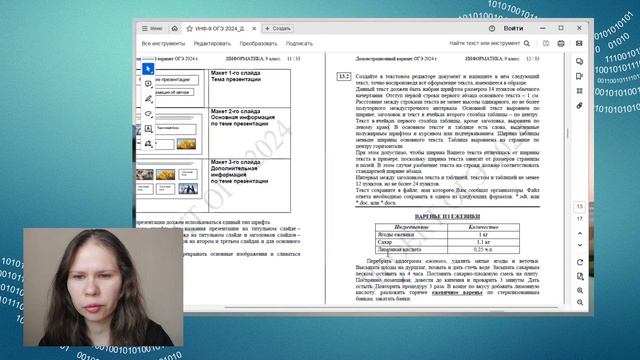Viewport: 640px width, 360px height.
Task: Switch to the ИНФ-9 ОГЭ 2024 tab
Action: point(220,29)
